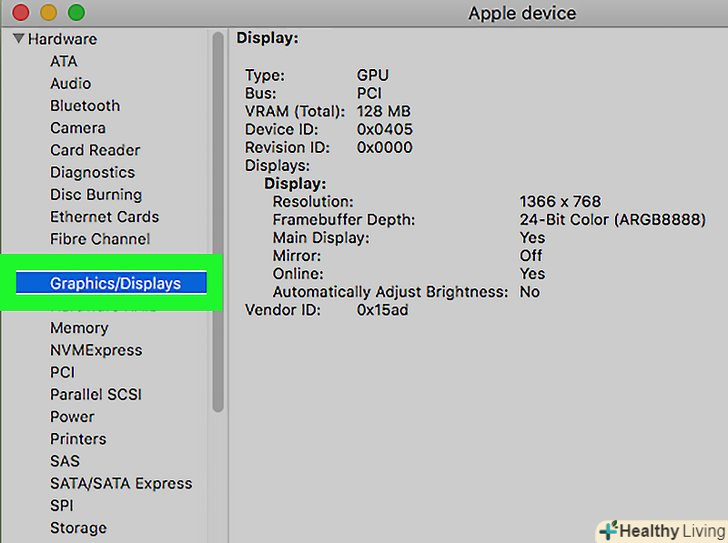Click the sidebar vertical scrollbar
728x543 pixels.
[218, 220]
